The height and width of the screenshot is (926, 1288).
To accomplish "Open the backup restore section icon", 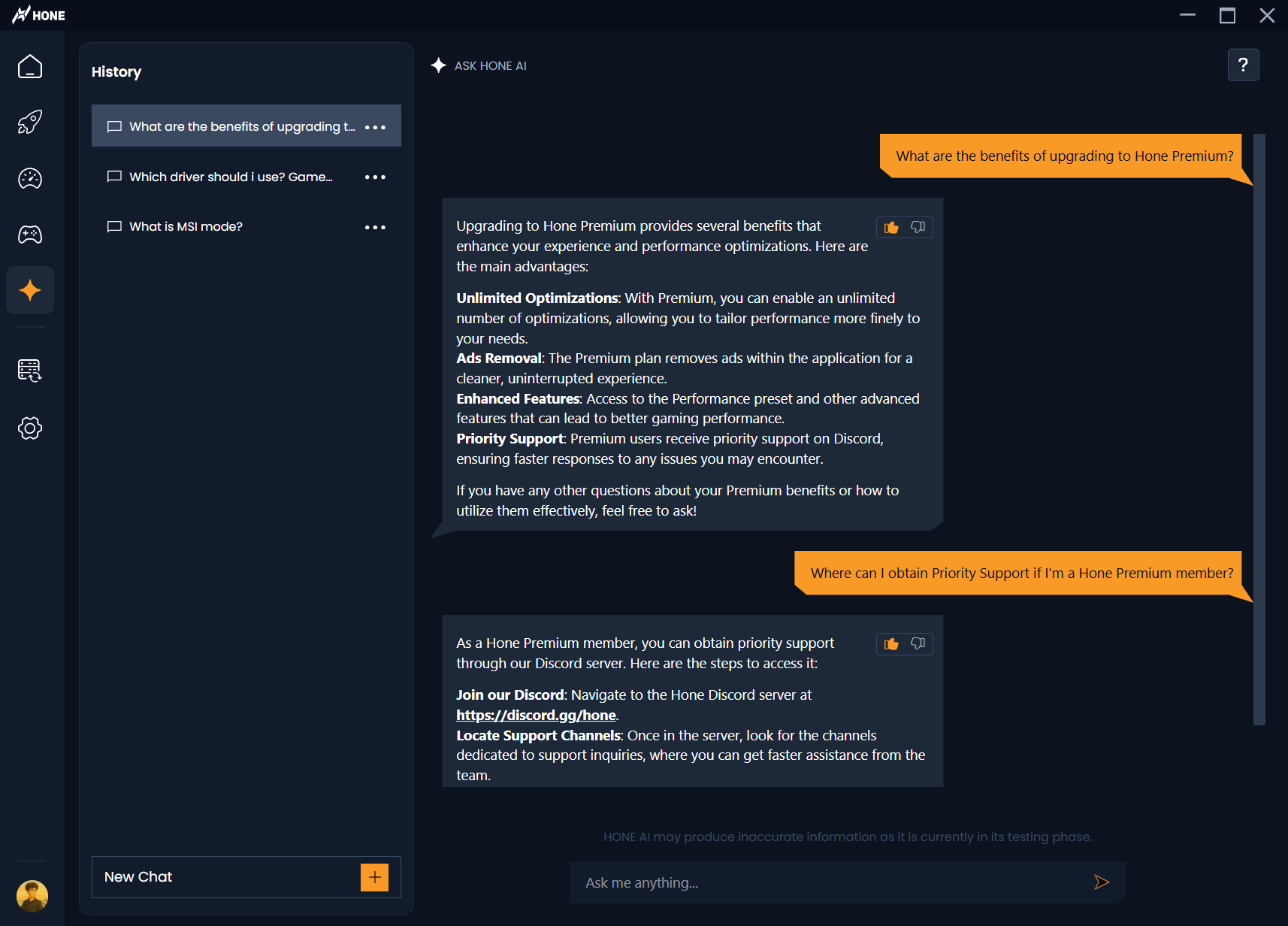I will click(x=30, y=370).
